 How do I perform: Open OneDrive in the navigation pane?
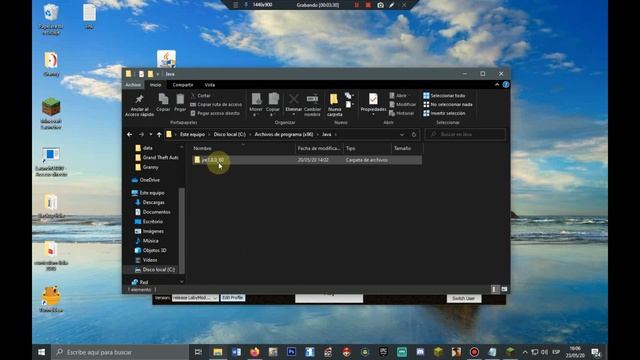[x=146, y=180]
